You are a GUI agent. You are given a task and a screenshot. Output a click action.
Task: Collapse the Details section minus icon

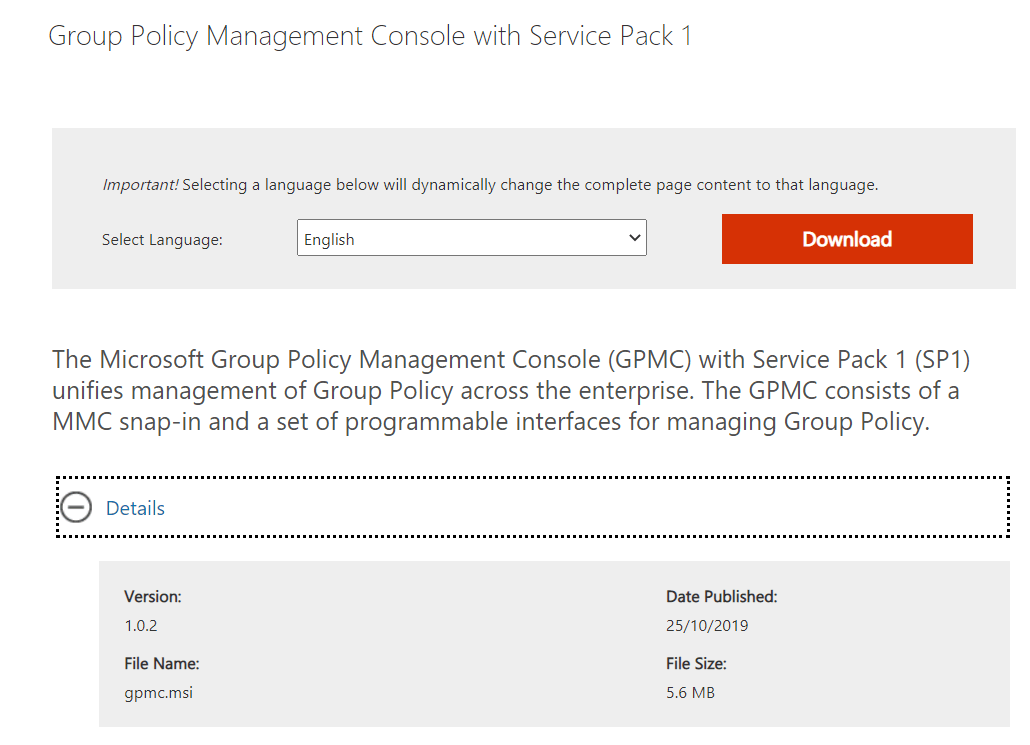tap(76, 508)
